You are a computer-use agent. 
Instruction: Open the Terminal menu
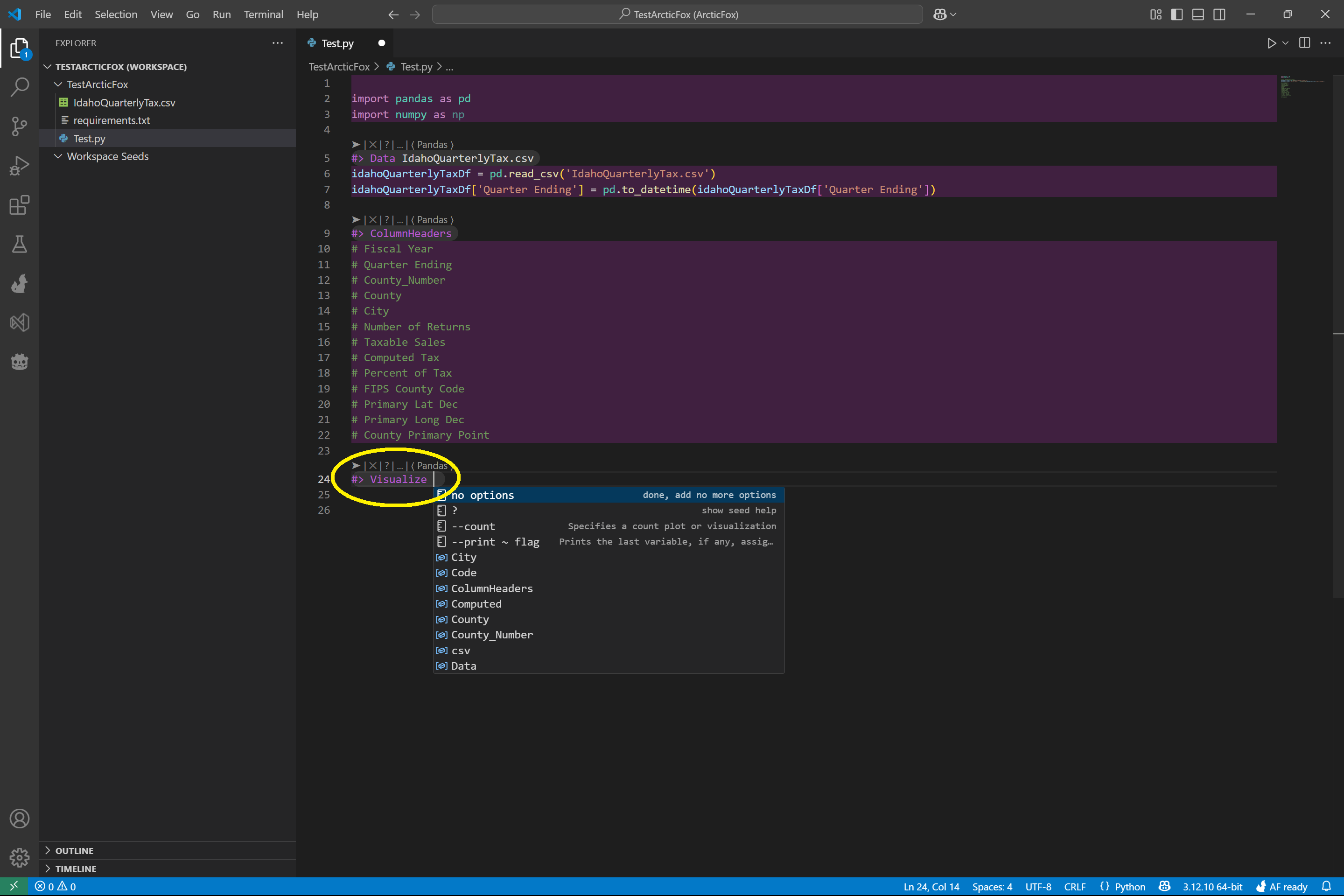pyautogui.click(x=263, y=14)
